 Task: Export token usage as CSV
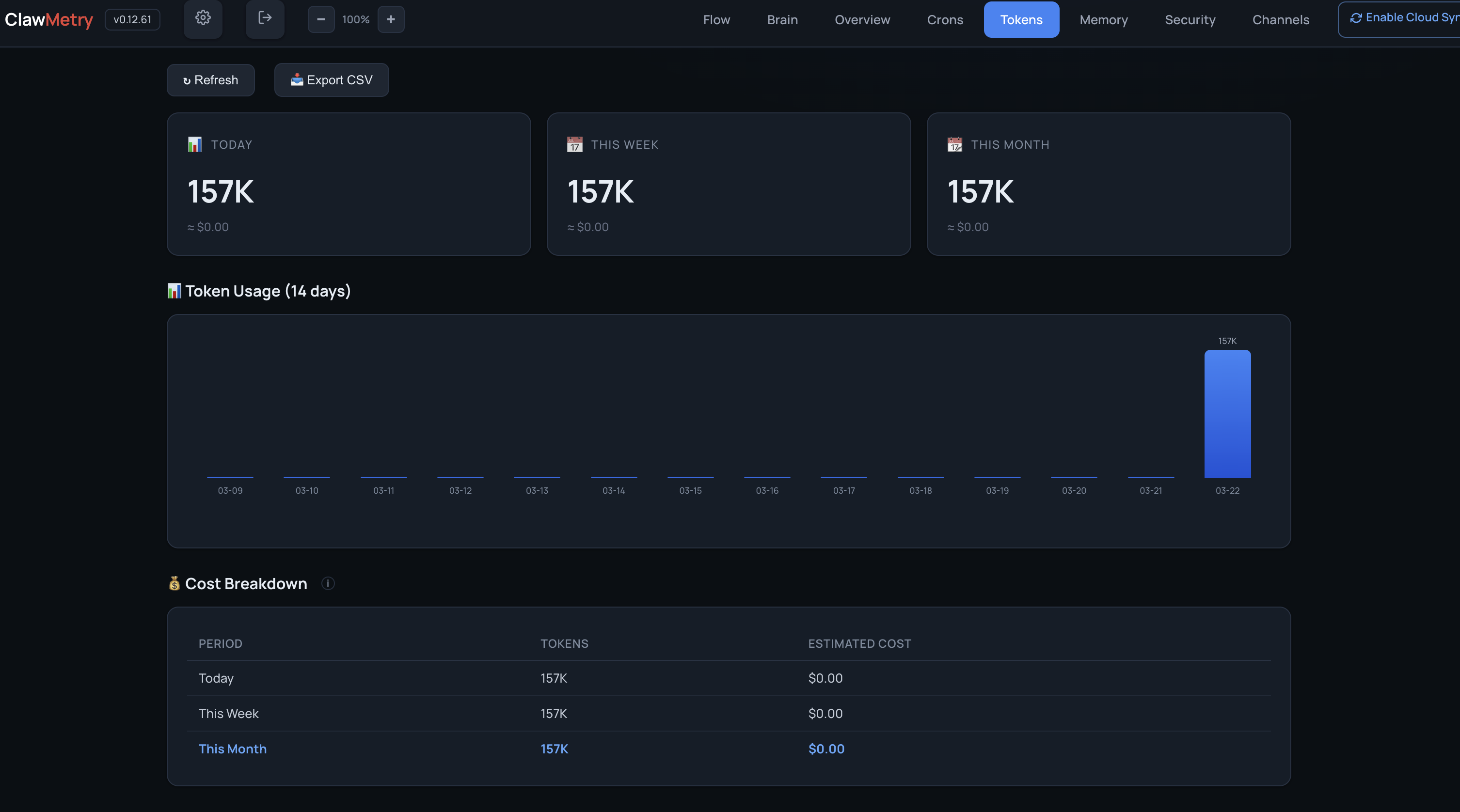(x=332, y=80)
